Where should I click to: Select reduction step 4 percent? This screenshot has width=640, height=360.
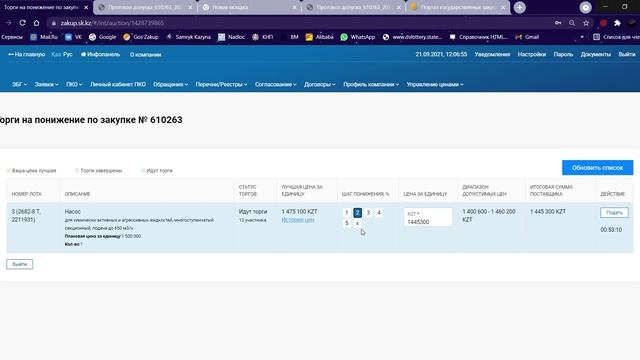pyautogui.click(x=379, y=213)
